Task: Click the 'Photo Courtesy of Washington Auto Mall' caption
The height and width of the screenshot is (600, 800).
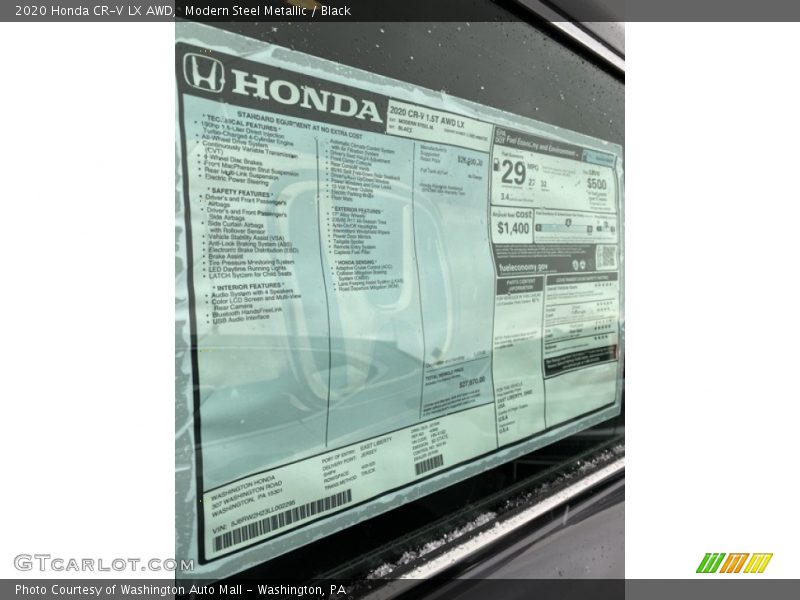Action: click(x=181, y=590)
